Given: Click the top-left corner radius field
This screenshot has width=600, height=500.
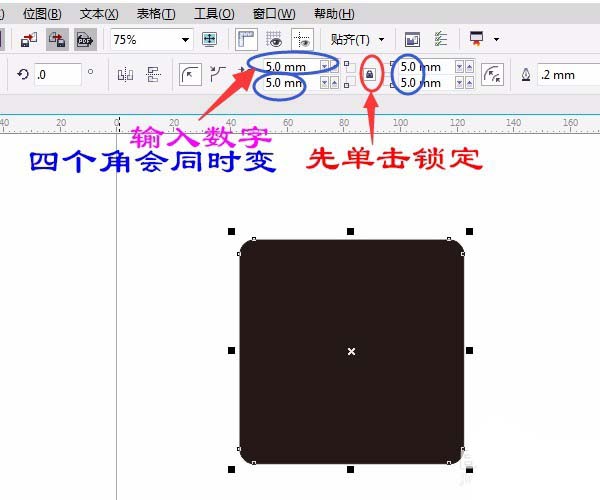Looking at the screenshot, I should [x=292, y=67].
